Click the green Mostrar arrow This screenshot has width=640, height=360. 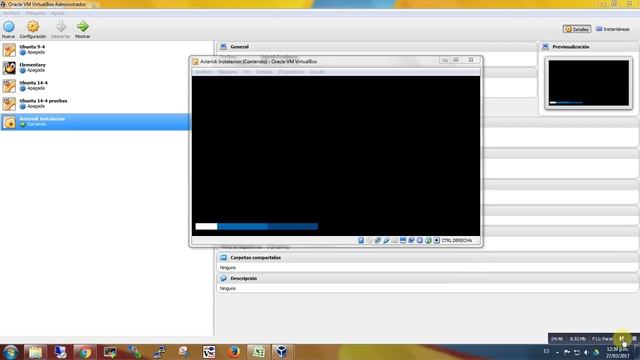pos(82,27)
